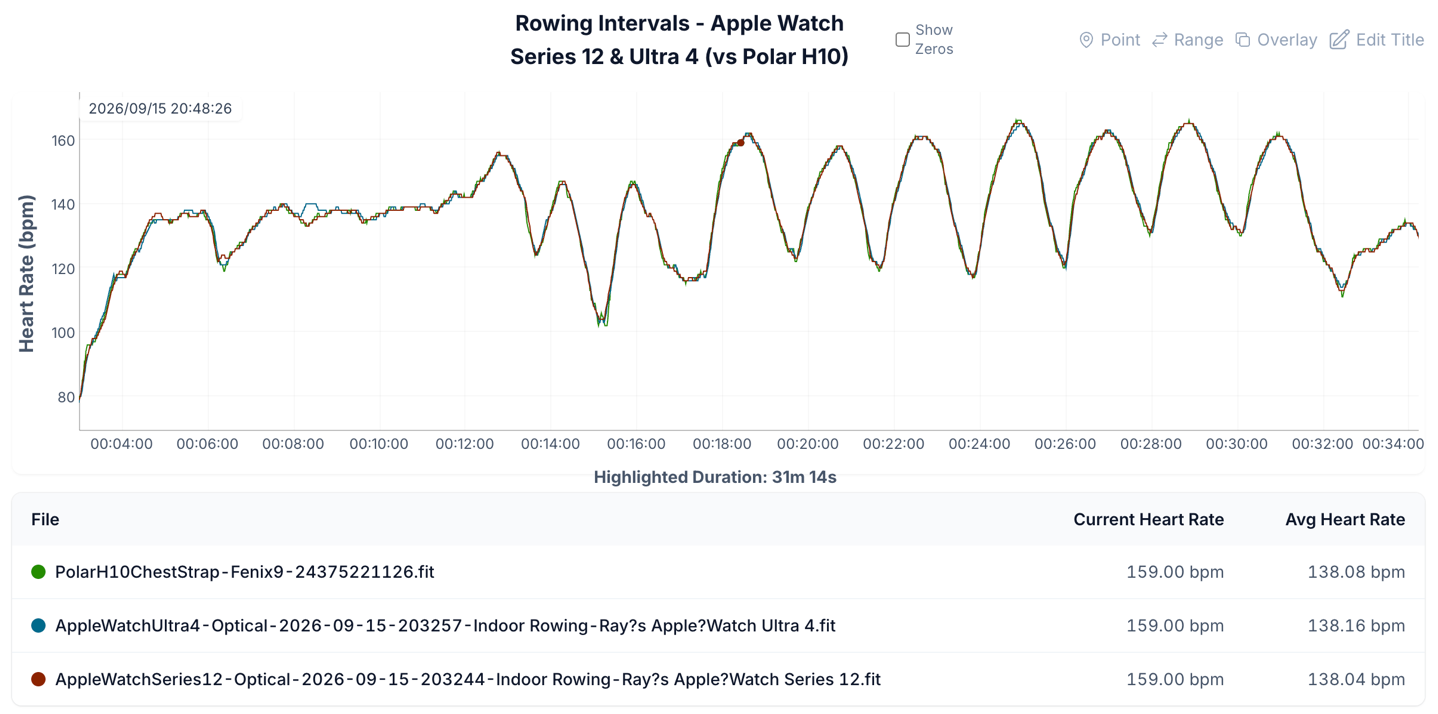
Task: Click the 00:34:00 x-axis tick label
Action: coord(1393,444)
